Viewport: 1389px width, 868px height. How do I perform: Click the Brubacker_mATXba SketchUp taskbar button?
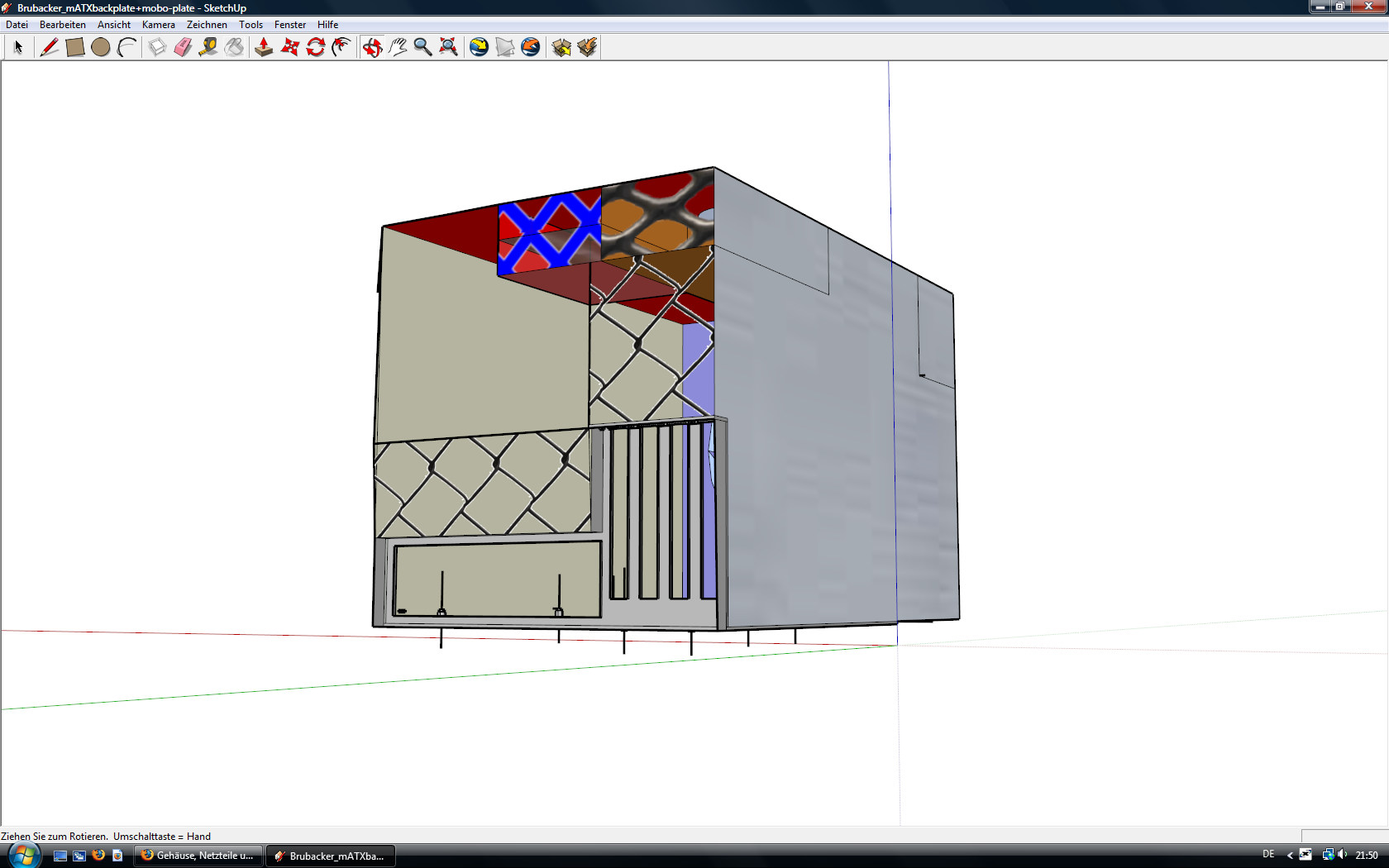330,856
